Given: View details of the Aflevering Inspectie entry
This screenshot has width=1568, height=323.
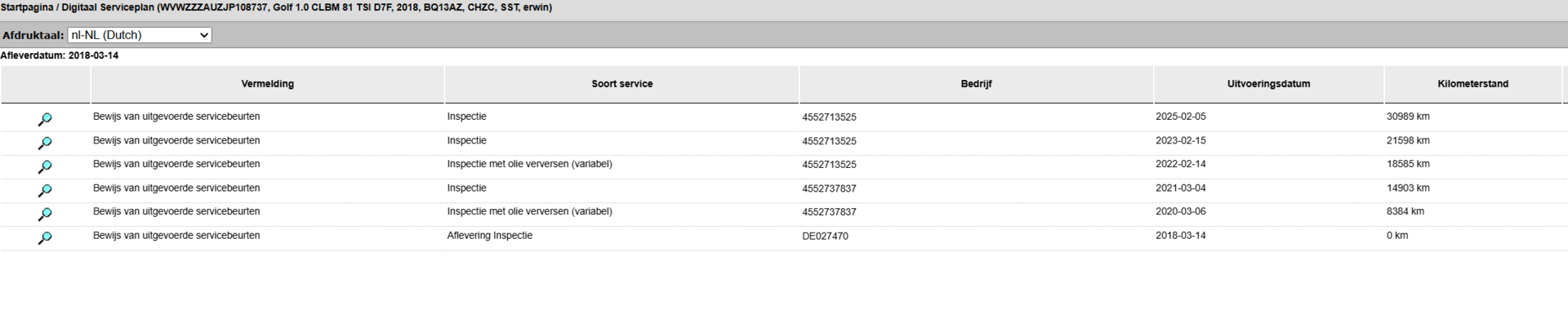Looking at the screenshot, I should click(x=45, y=237).
